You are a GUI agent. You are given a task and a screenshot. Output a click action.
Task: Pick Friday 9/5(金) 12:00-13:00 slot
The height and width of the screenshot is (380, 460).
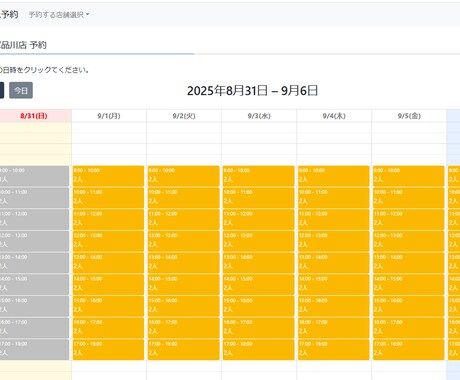click(x=409, y=241)
